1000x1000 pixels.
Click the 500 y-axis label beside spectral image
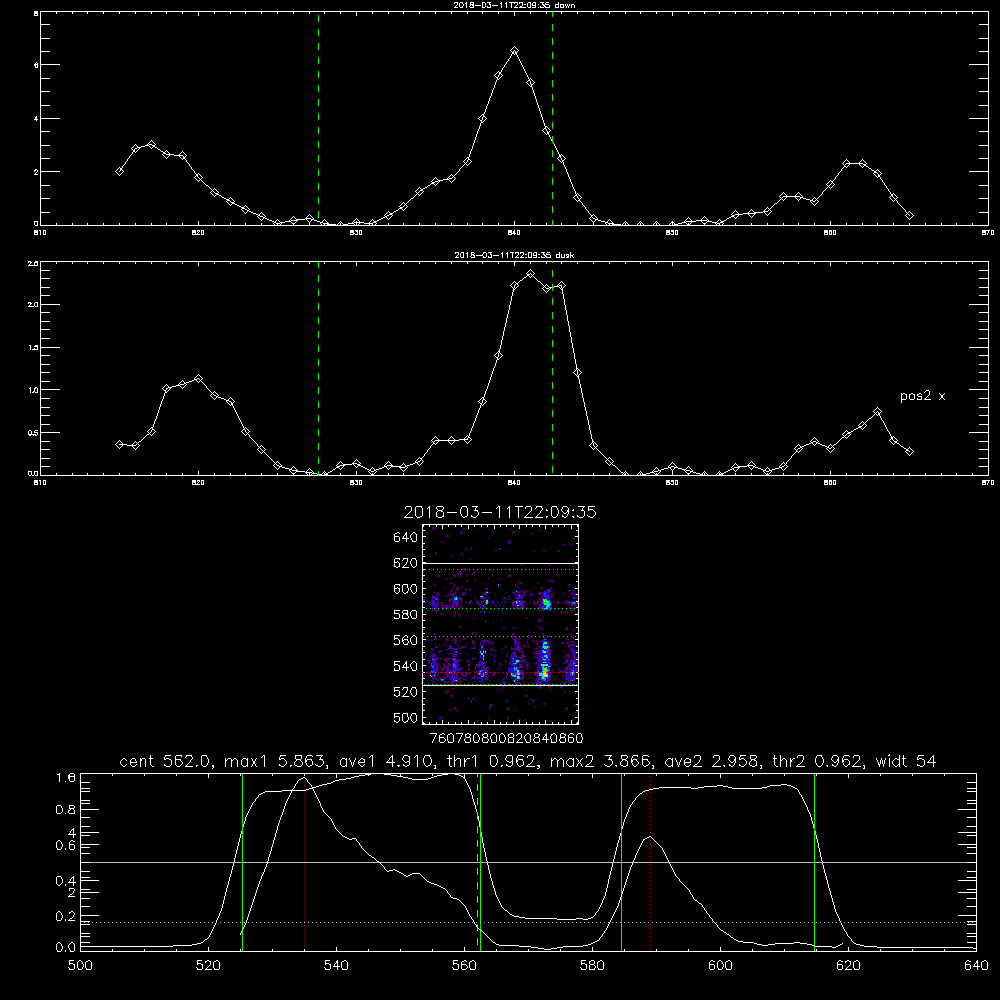[406, 717]
